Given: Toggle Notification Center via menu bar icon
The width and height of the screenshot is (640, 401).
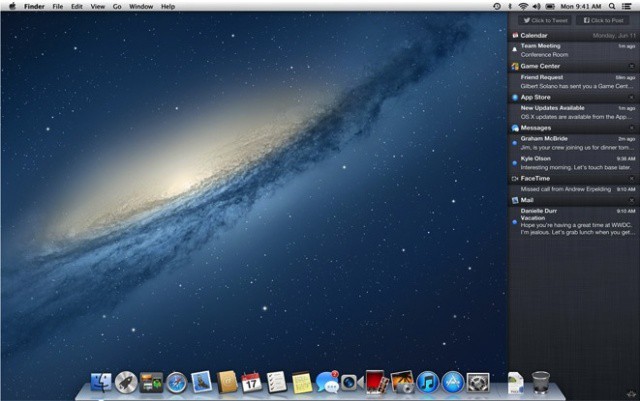Looking at the screenshot, I should pyautogui.click(x=629, y=6).
